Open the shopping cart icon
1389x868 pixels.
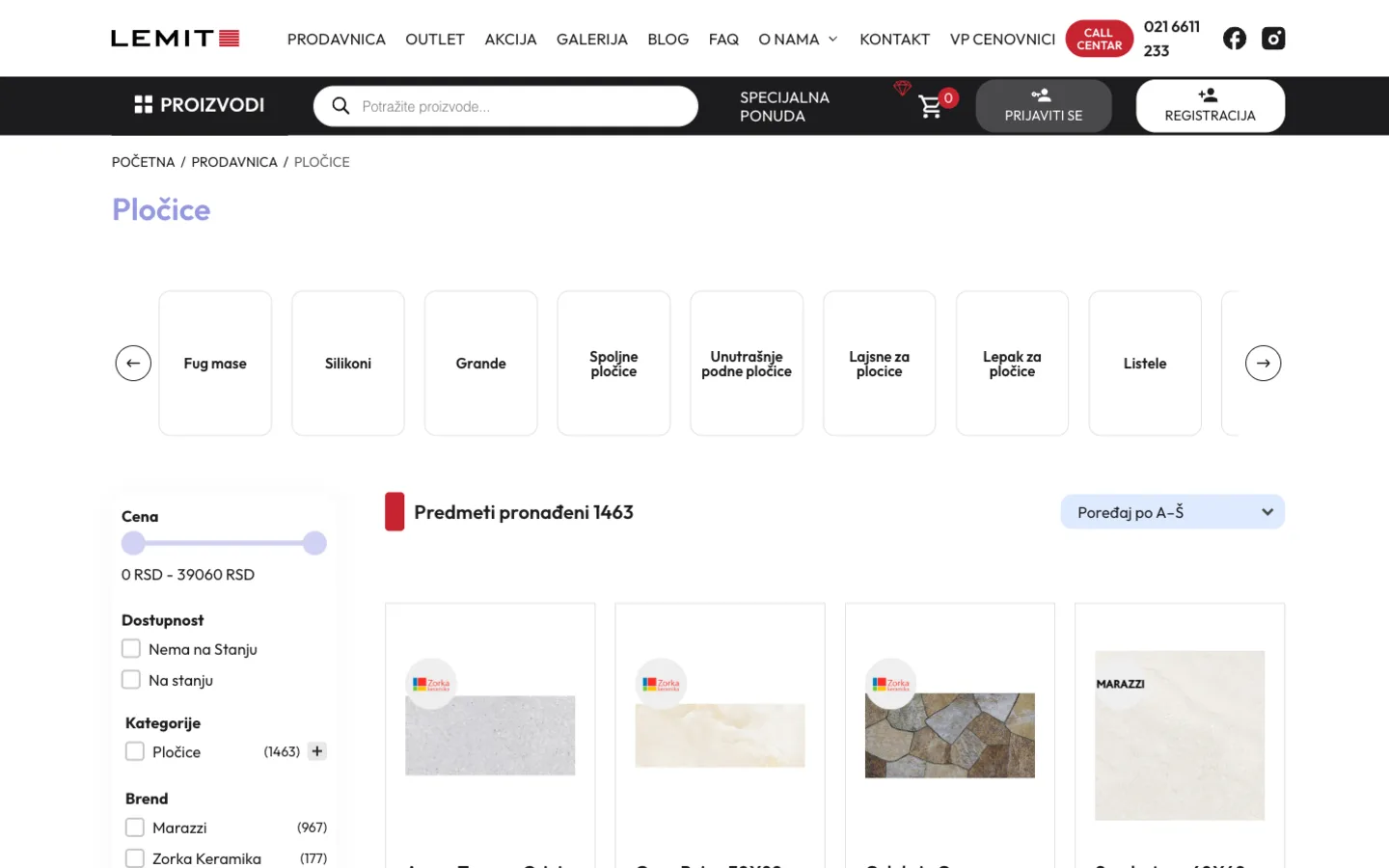tap(930, 106)
